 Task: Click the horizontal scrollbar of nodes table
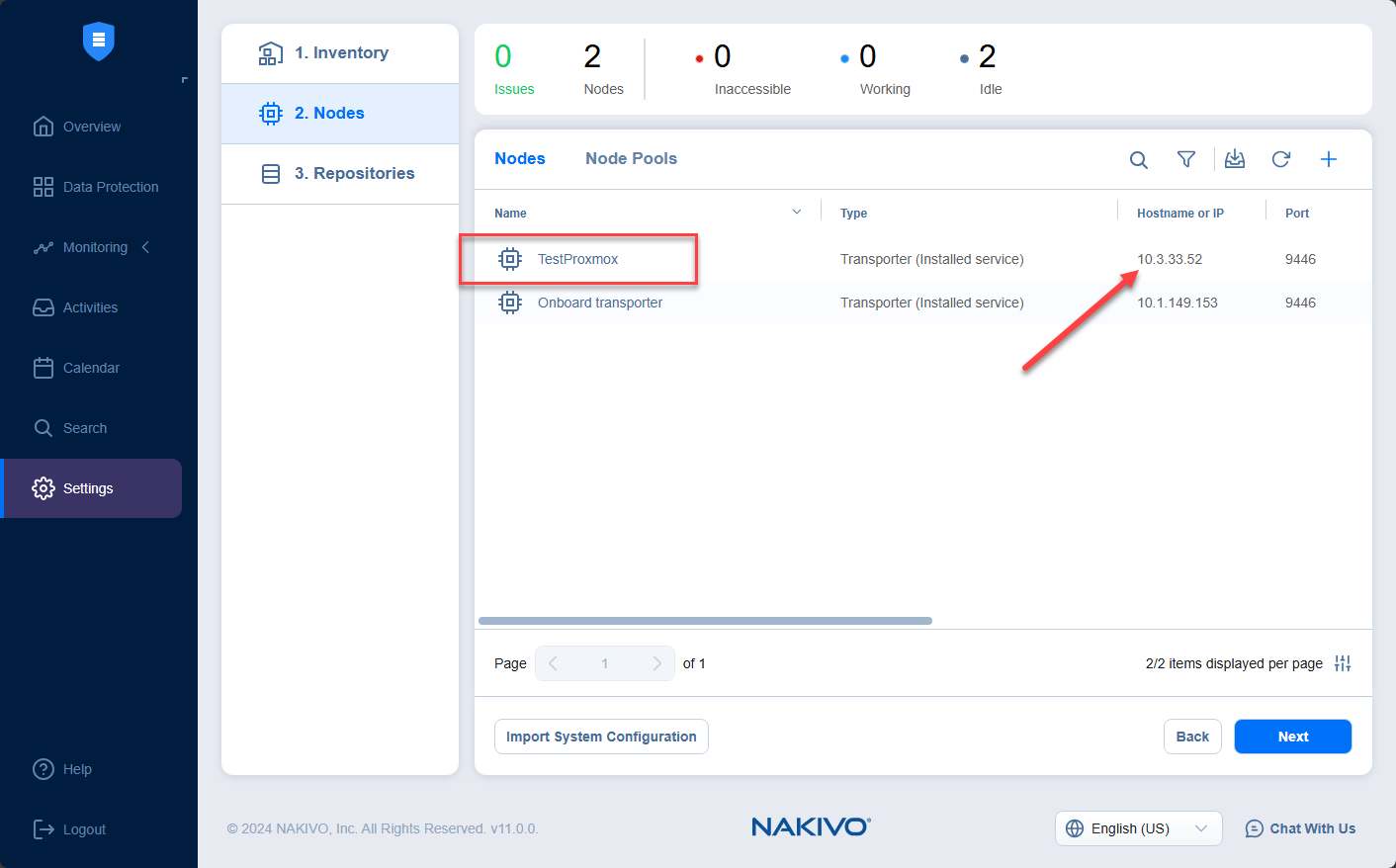click(x=705, y=621)
